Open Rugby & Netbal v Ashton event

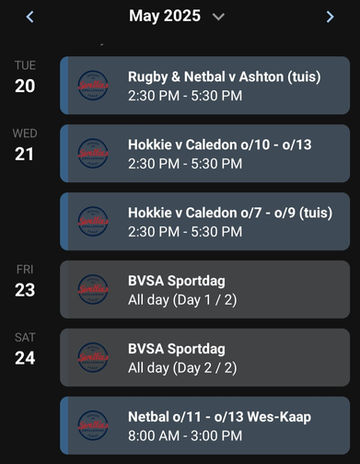tap(205, 85)
